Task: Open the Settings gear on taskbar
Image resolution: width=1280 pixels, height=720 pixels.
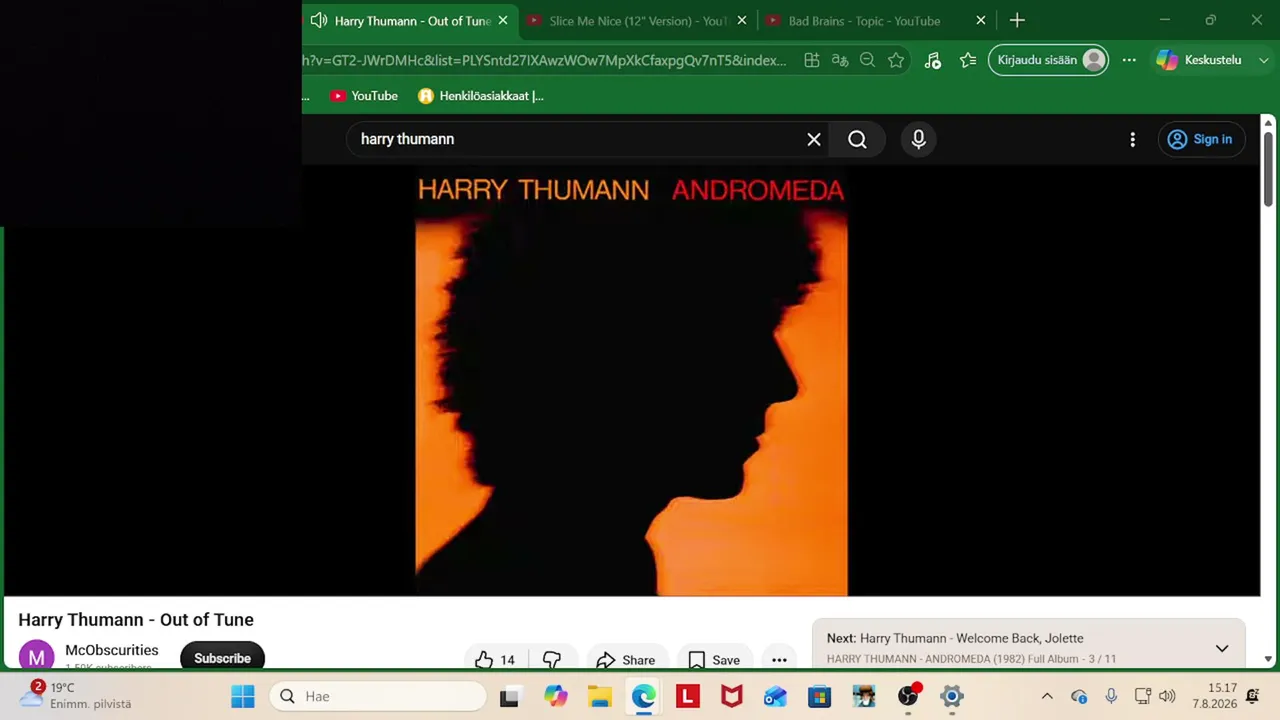Action: coord(952,696)
